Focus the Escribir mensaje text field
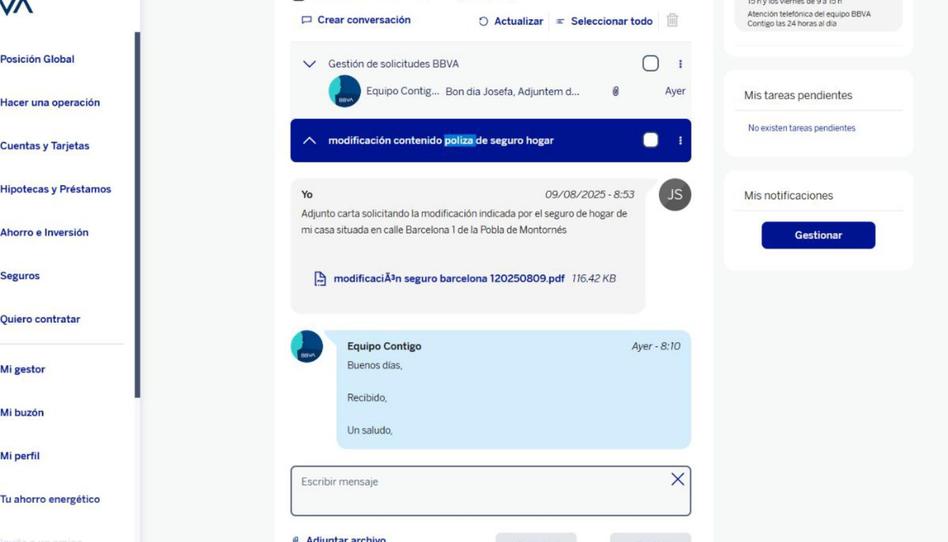The width and height of the screenshot is (948, 542). [x=490, y=491]
